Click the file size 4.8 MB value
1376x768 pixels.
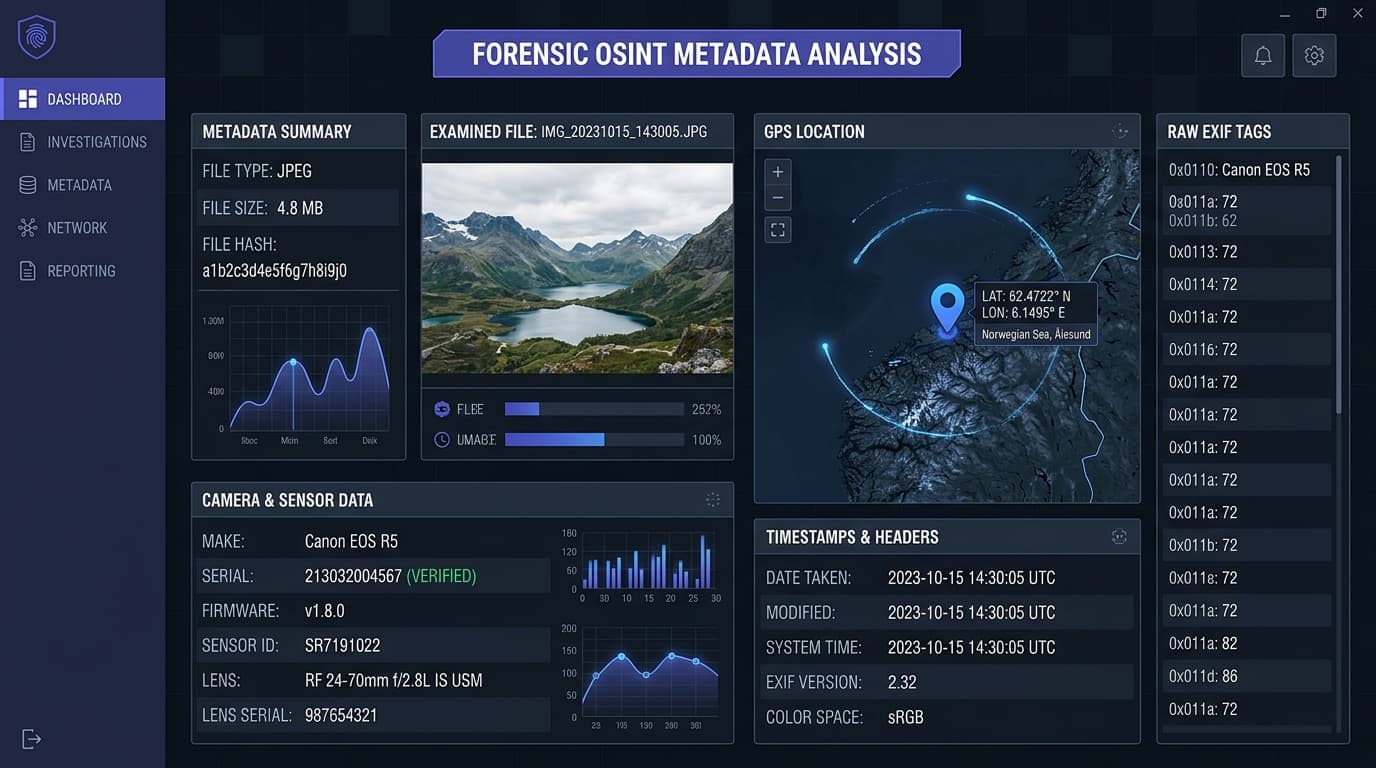tap(300, 208)
